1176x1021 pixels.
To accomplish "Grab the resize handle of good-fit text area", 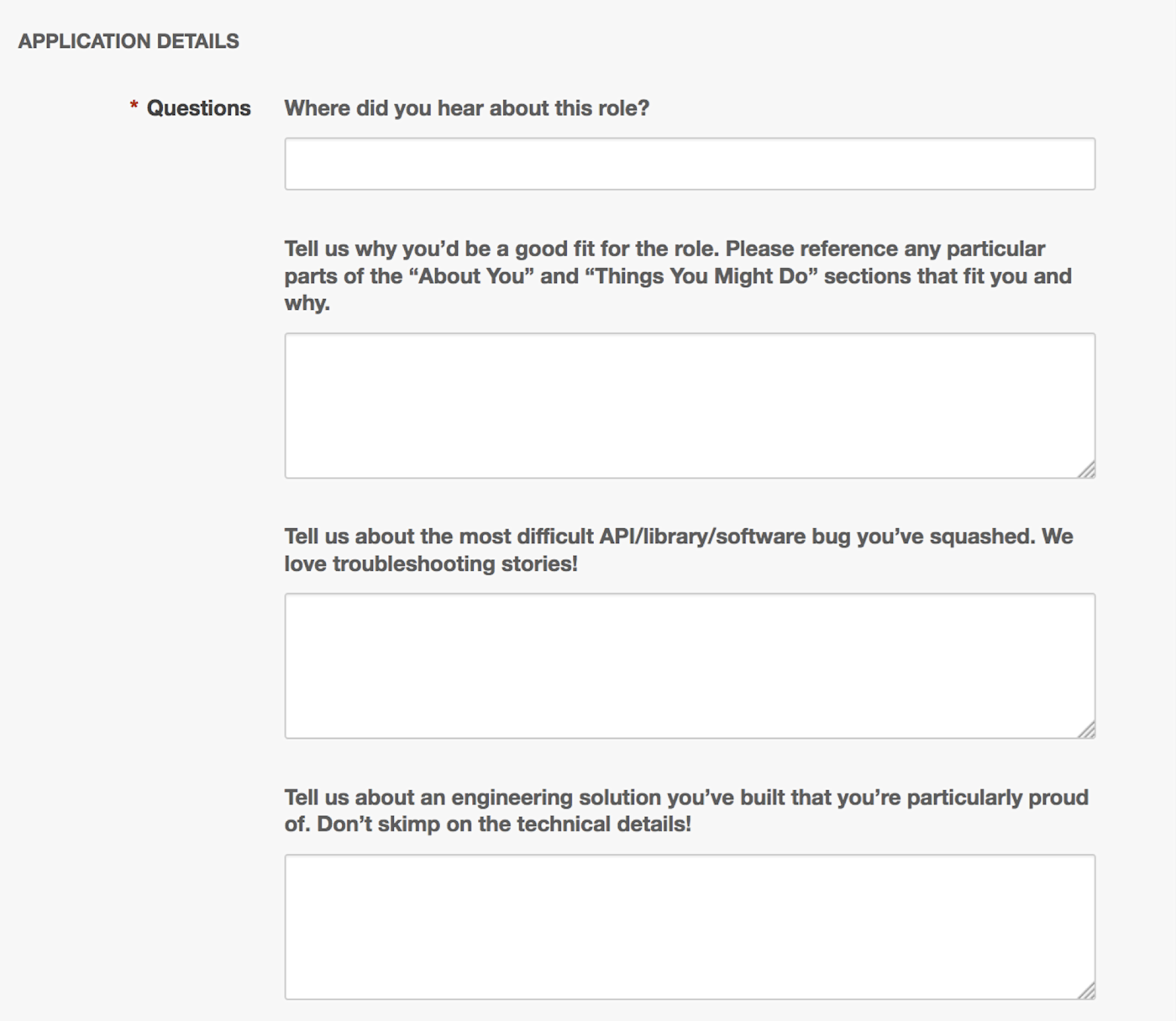I will (1086, 469).
